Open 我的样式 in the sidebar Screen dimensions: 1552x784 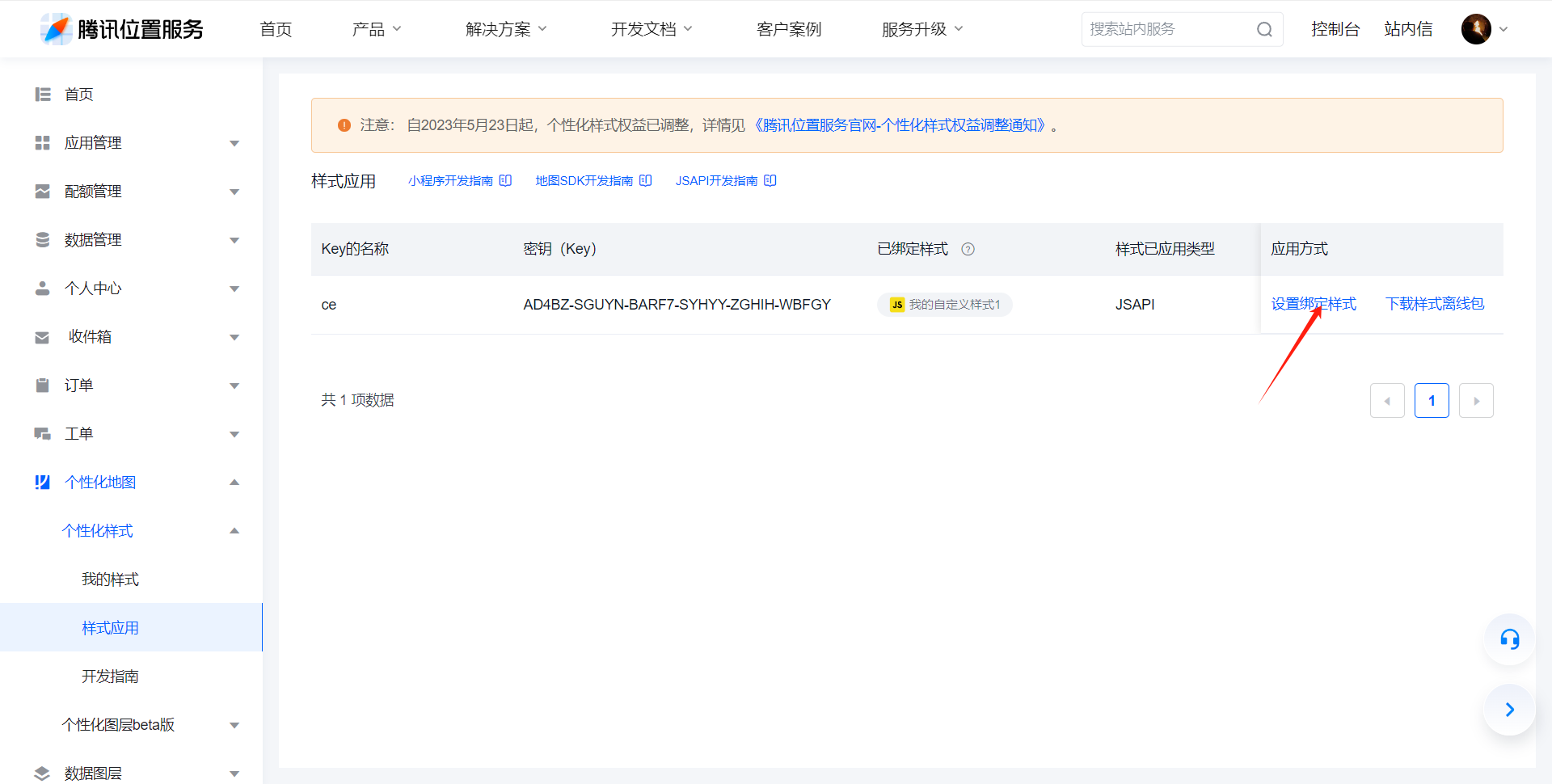[110, 580]
